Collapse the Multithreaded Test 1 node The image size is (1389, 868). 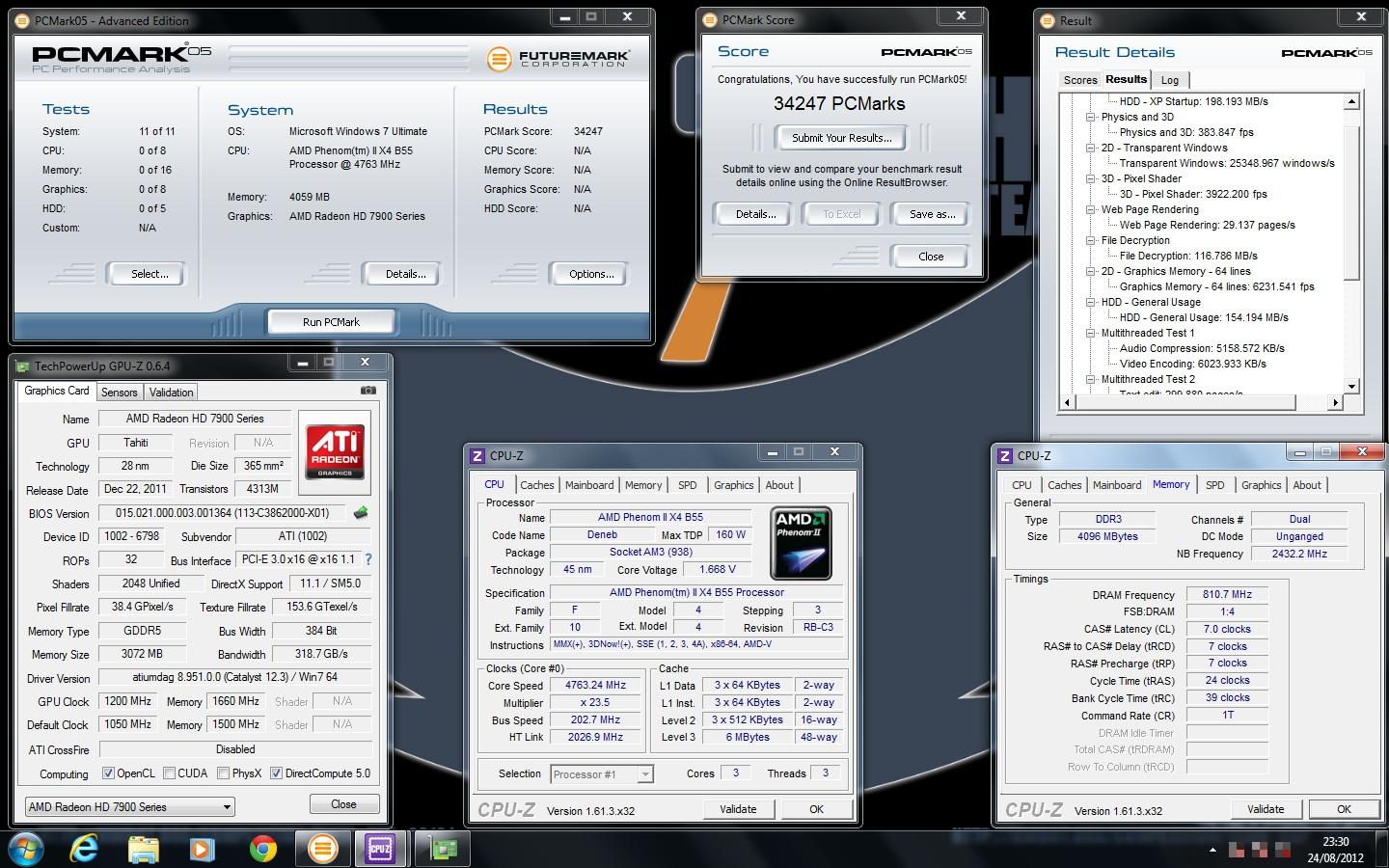point(1091,333)
